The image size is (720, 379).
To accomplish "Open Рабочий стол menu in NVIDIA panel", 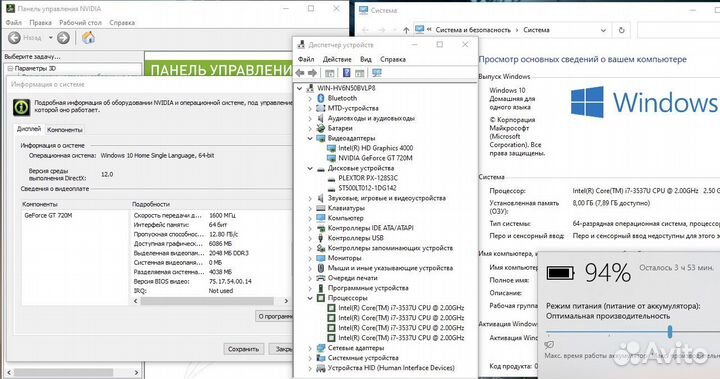I will click(x=80, y=23).
